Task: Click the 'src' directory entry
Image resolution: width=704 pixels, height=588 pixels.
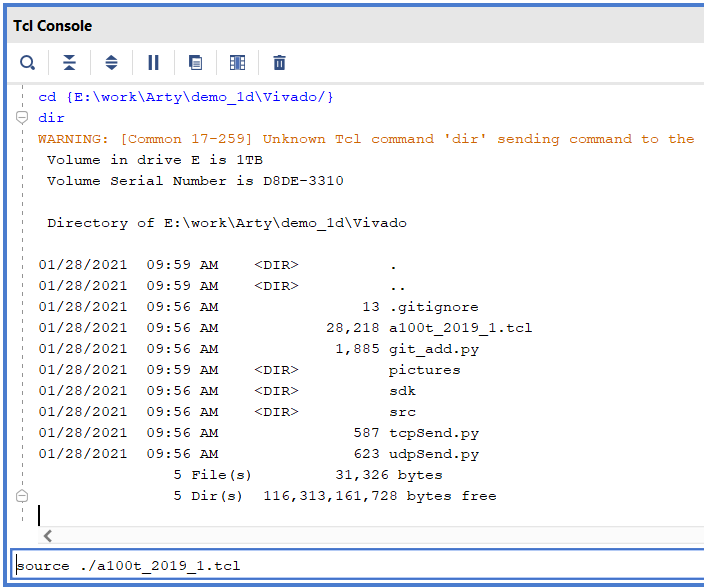Action: [x=402, y=412]
